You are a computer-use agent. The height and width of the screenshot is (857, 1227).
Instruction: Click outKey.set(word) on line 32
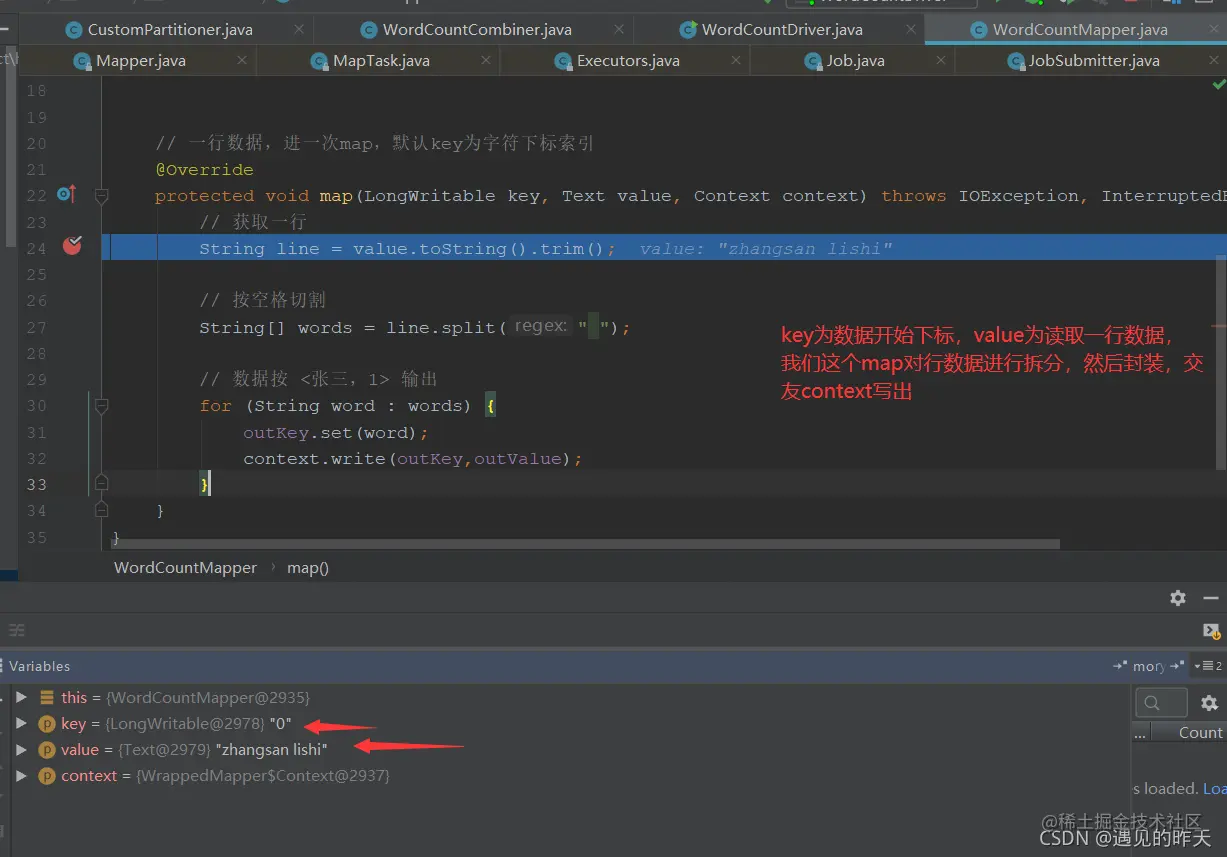(336, 433)
